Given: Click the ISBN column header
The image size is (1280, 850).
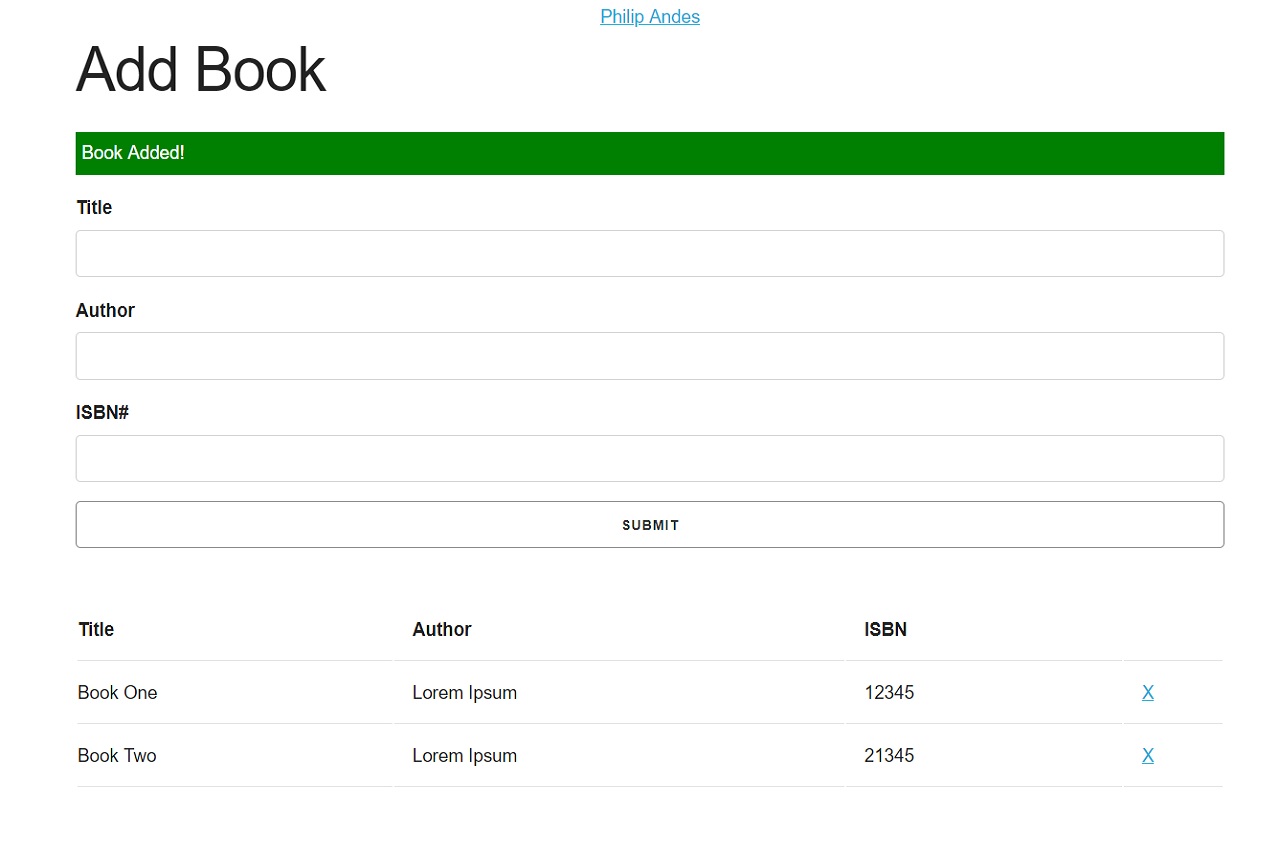Looking at the screenshot, I should [x=886, y=630].
